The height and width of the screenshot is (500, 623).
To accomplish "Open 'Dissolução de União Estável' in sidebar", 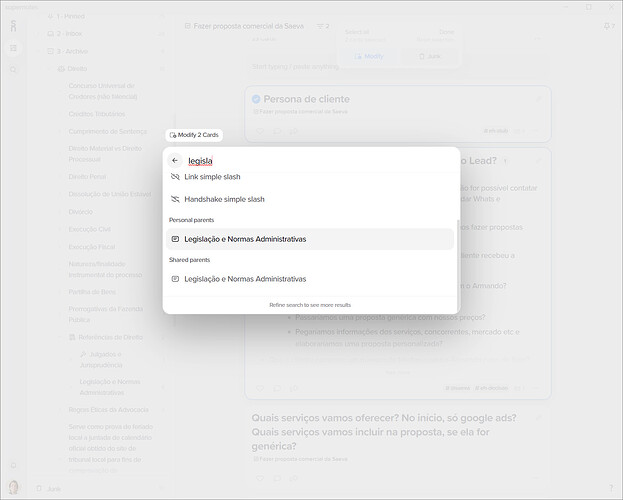I will tap(110, 194).
